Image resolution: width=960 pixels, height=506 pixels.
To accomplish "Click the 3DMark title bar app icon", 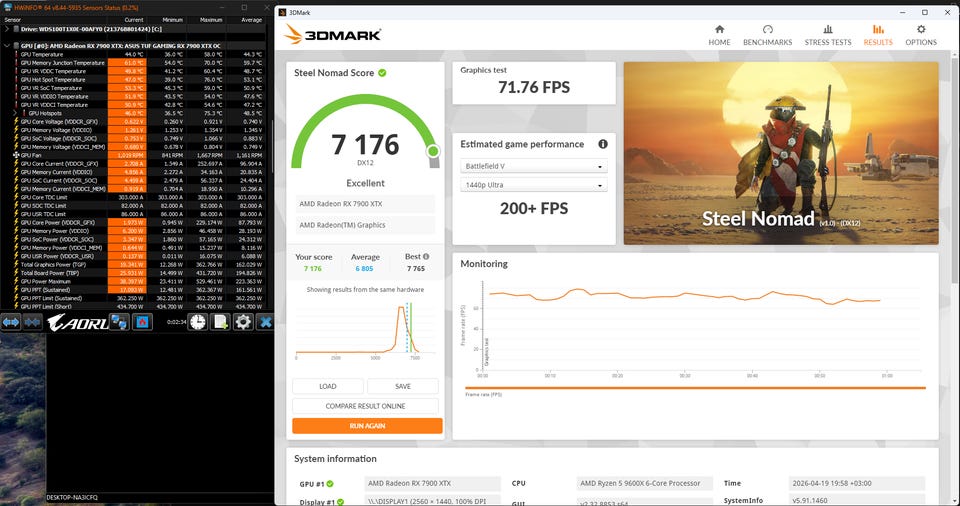I will click(x=282, y=12).
